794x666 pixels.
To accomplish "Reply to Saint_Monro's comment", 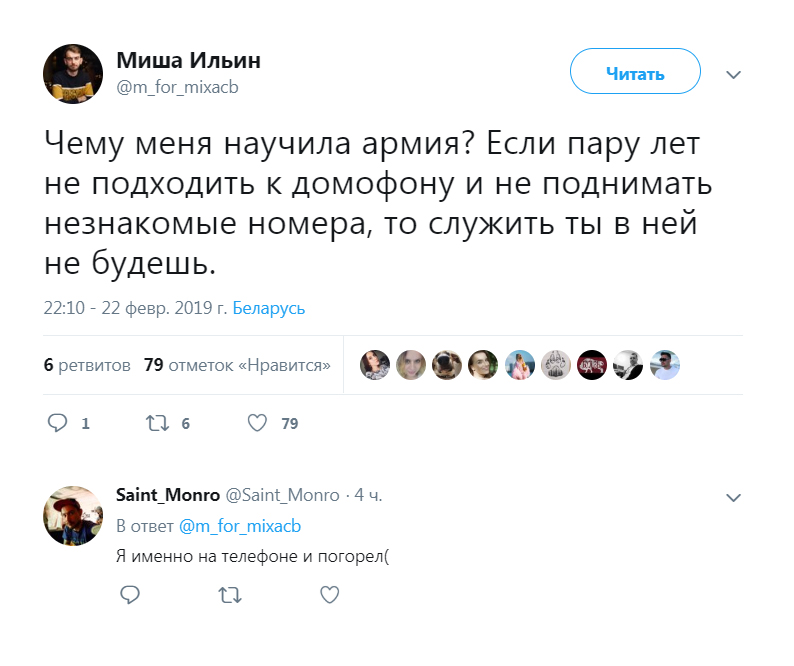I will click(x=129, y=595).
